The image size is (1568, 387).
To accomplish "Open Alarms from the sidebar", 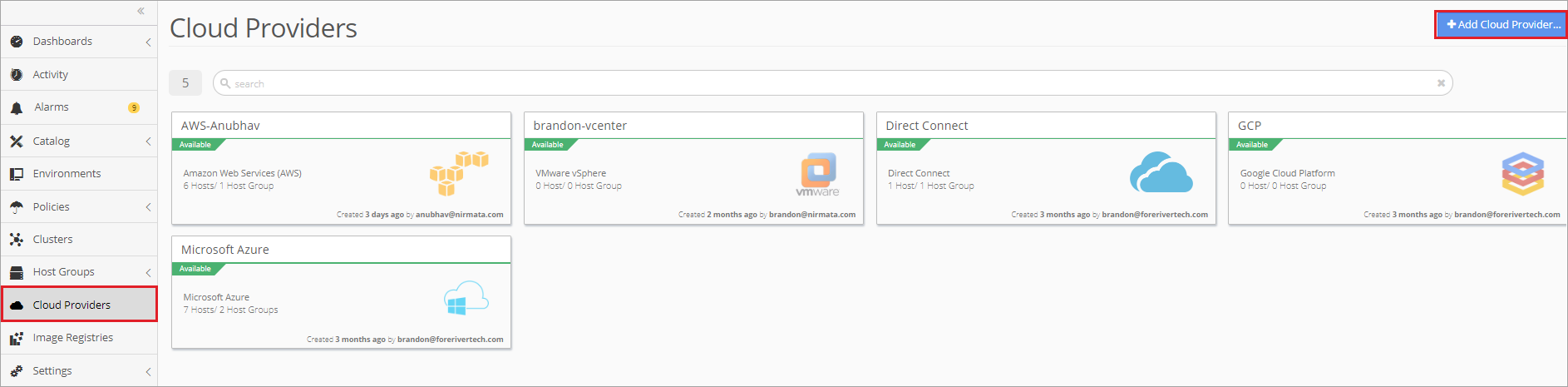I will pyautogui.click(x=79, y=107).
